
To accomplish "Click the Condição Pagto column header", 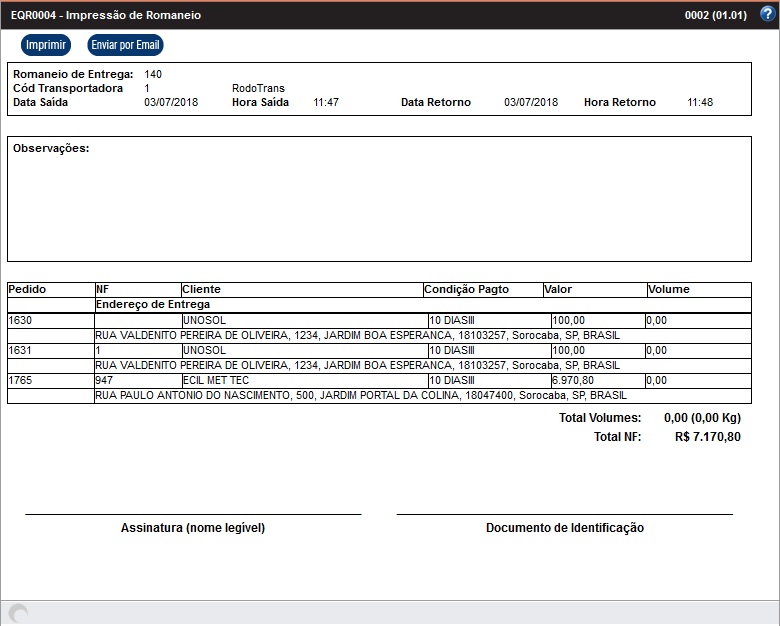I will pos(467,289).
